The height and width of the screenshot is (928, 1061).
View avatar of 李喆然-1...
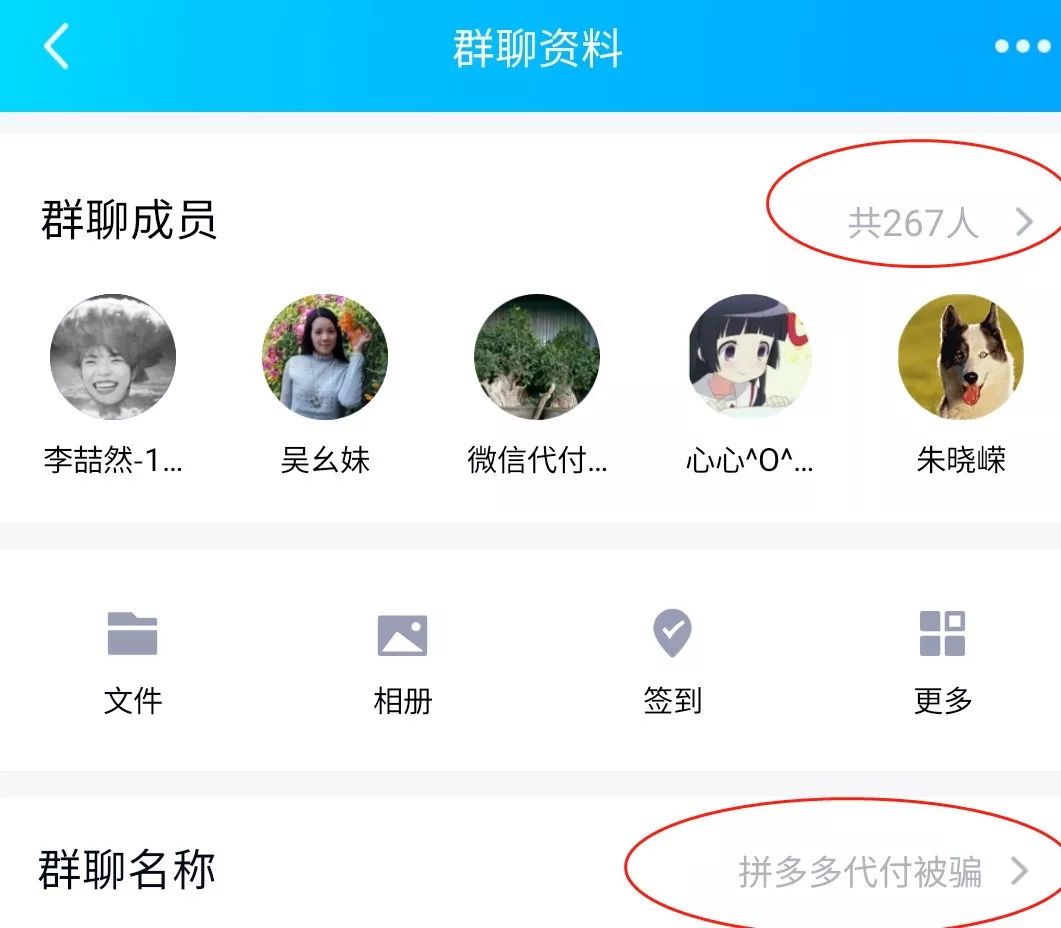[x=113, y=357]
